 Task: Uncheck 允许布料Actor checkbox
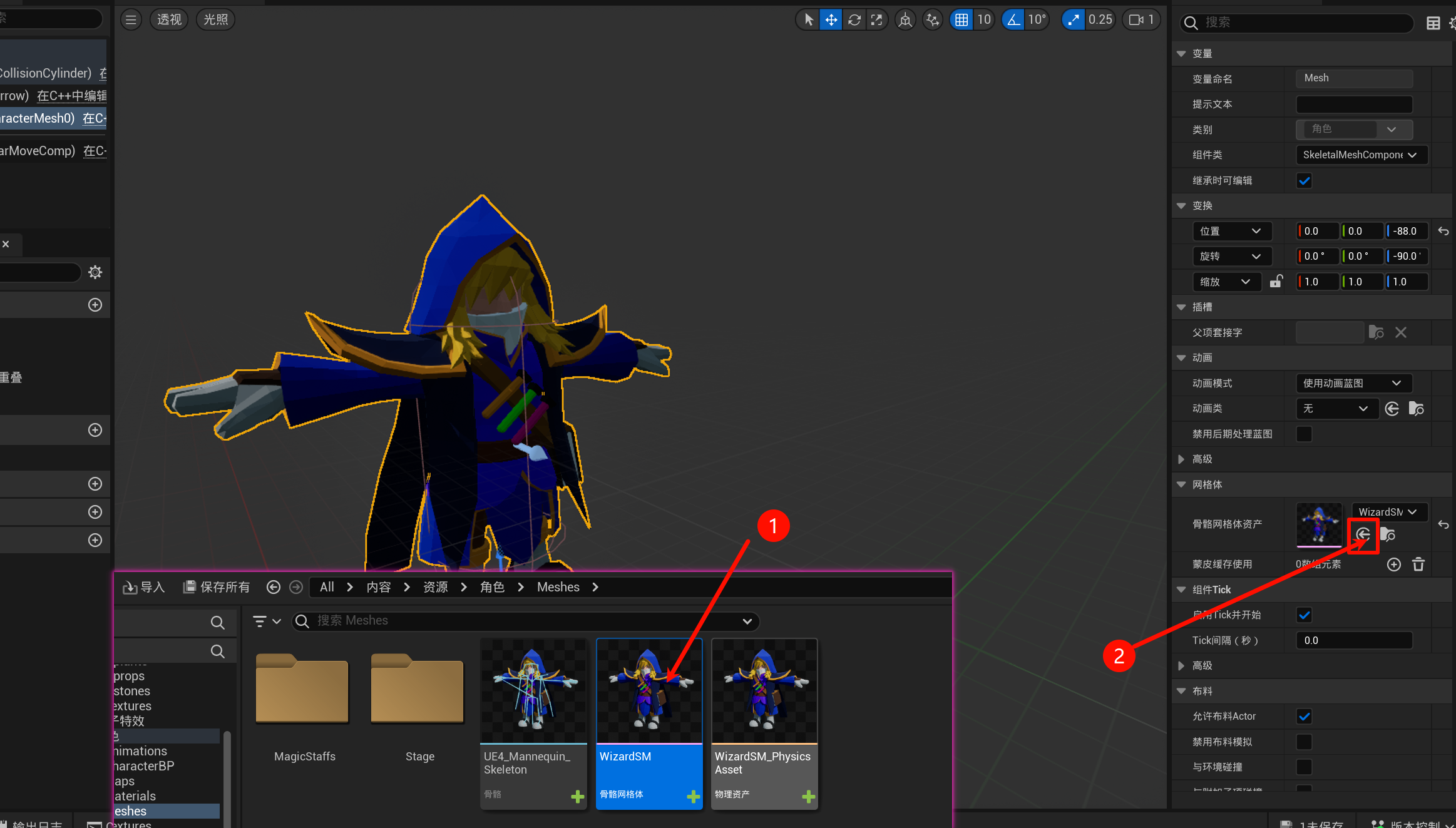1305,717
